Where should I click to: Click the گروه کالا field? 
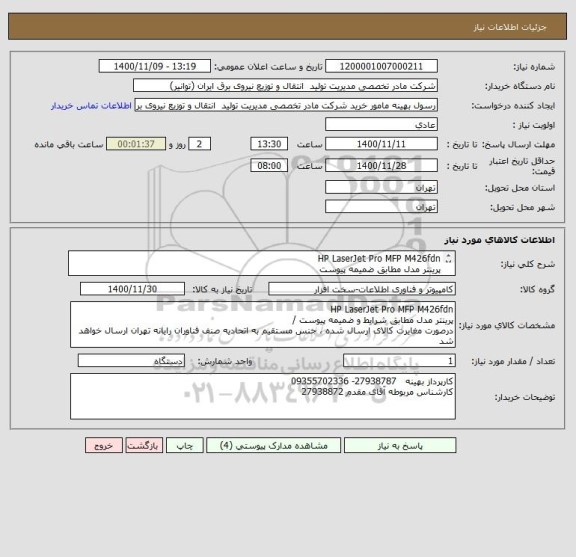pos(362,289)
